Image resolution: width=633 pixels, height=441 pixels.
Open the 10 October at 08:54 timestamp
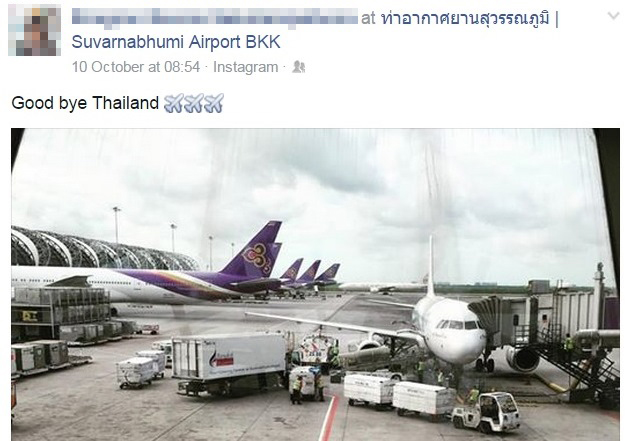pos(136,67)
